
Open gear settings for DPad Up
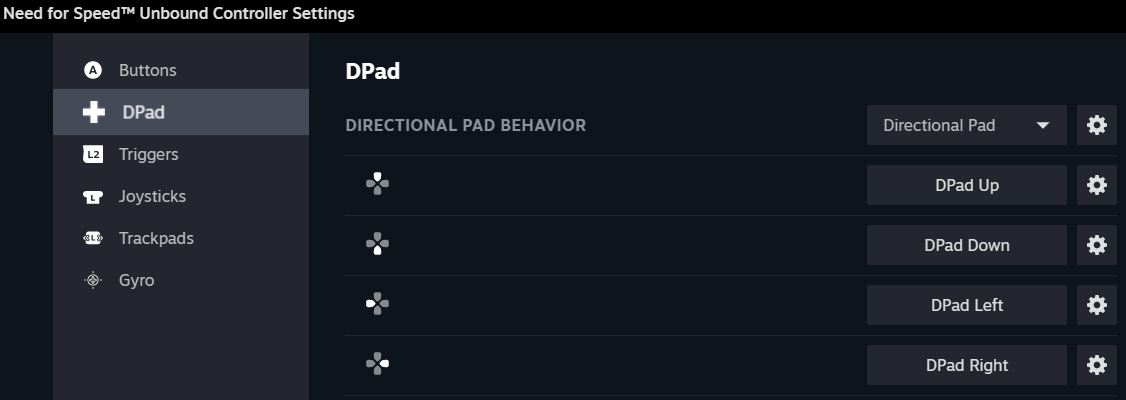pos(1096,185)
